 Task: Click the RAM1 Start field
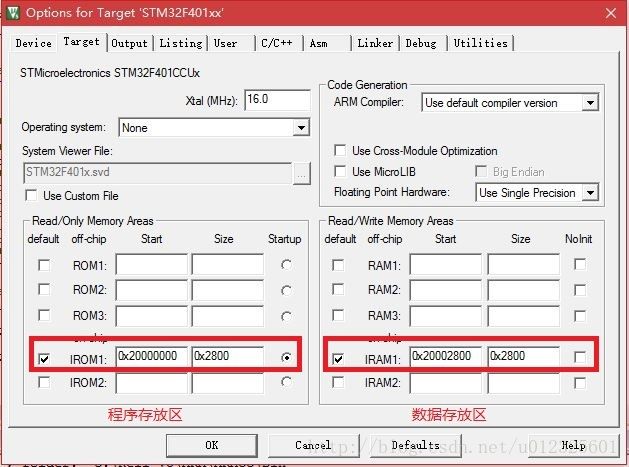tap(446, 264)
